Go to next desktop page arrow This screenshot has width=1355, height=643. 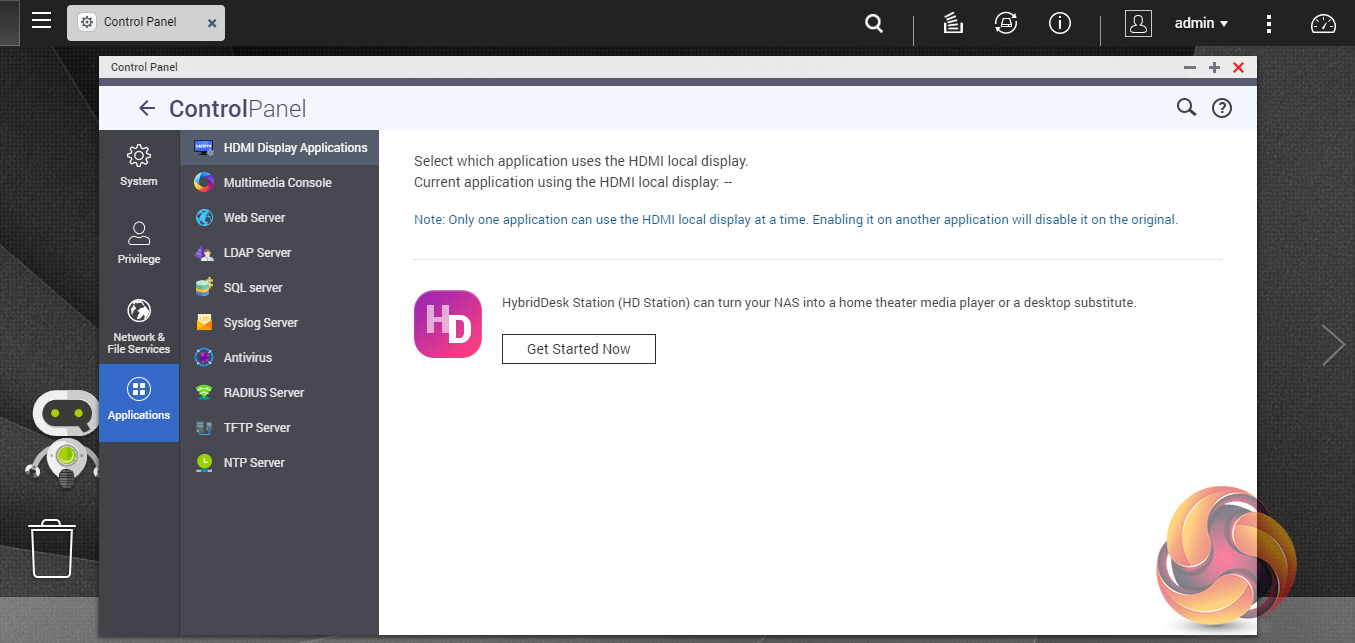click(1333, 345)
